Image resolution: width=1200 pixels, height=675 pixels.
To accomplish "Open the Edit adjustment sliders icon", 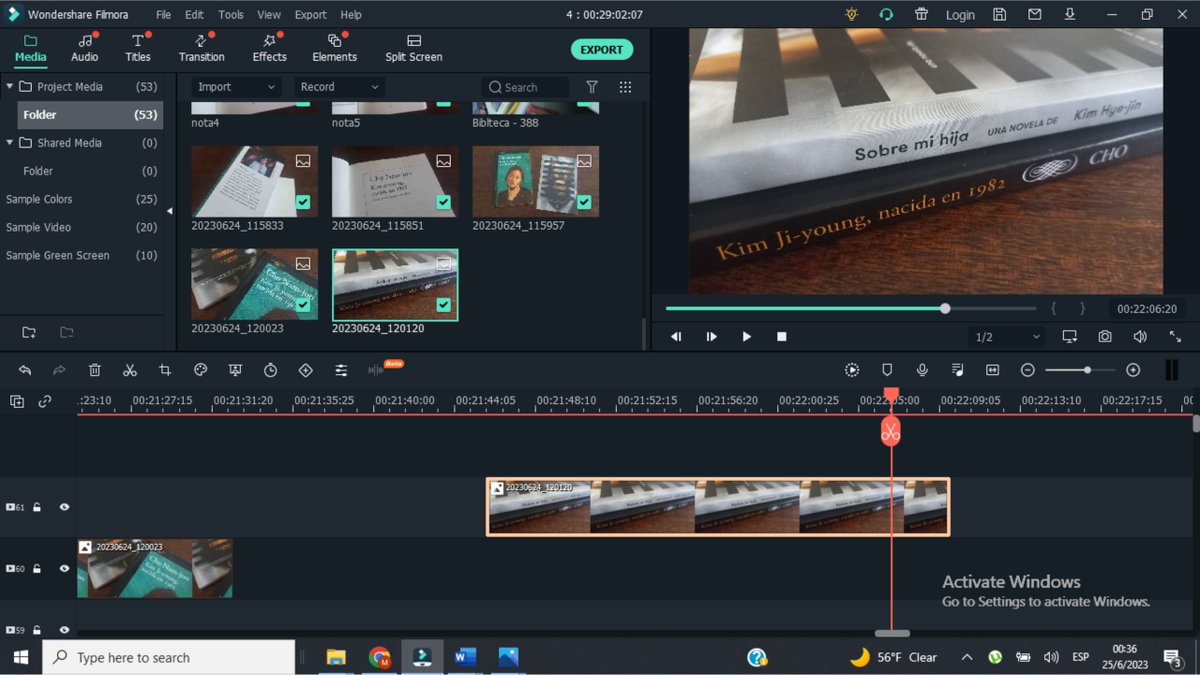I will tap(341, 370).
